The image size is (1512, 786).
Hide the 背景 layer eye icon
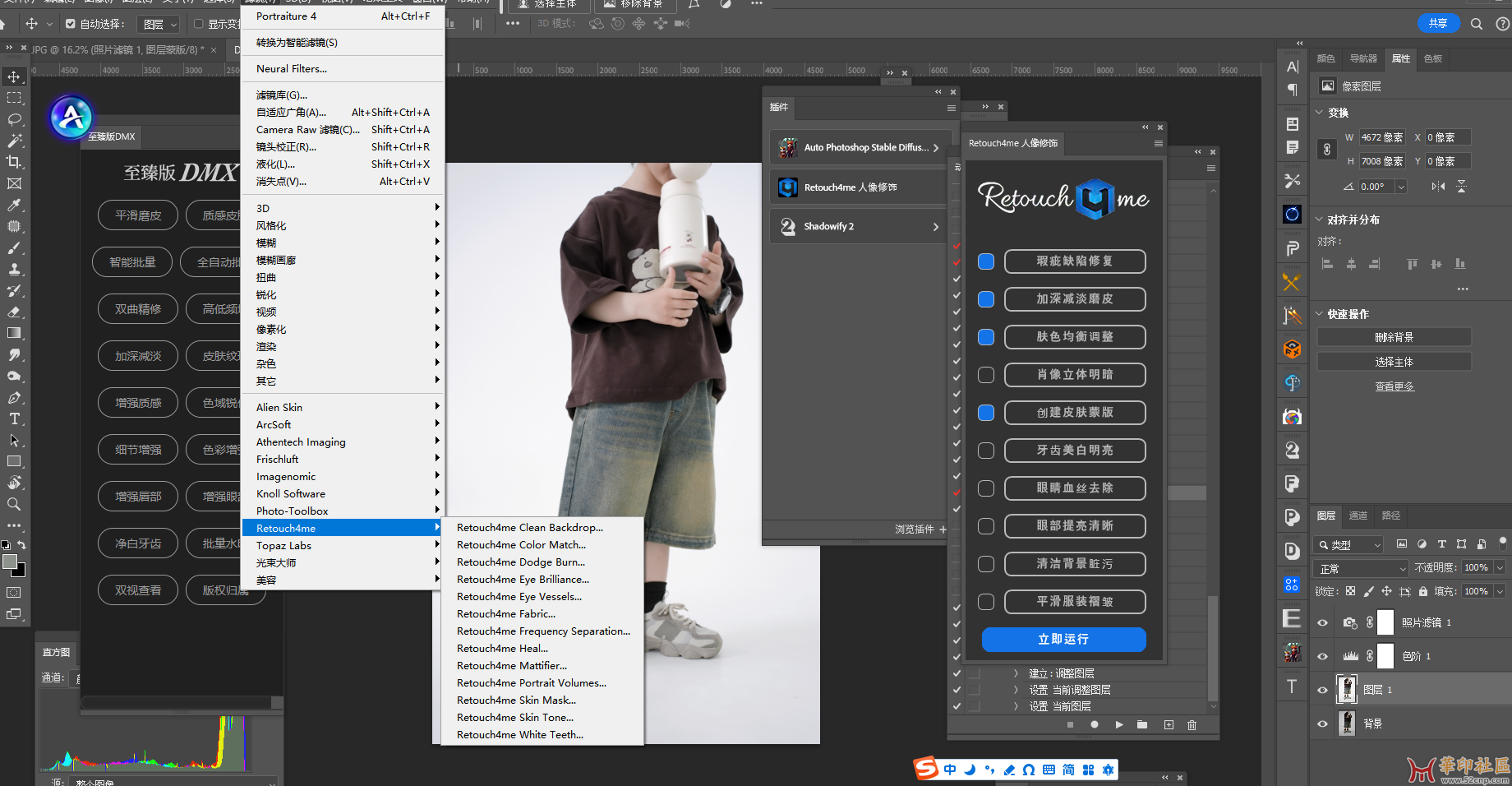[x=1322, y=724]
